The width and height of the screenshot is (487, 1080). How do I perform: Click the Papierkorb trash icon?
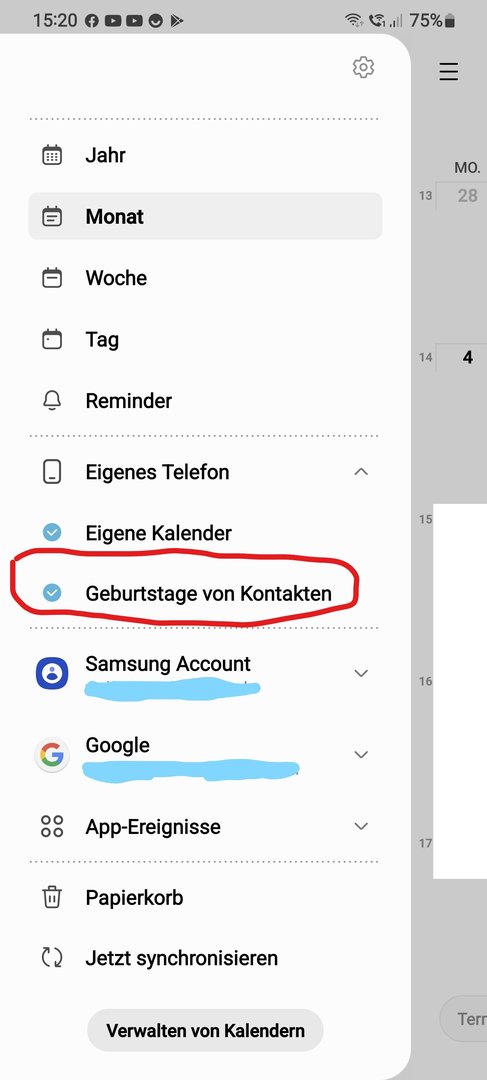(x=52, y=897)
